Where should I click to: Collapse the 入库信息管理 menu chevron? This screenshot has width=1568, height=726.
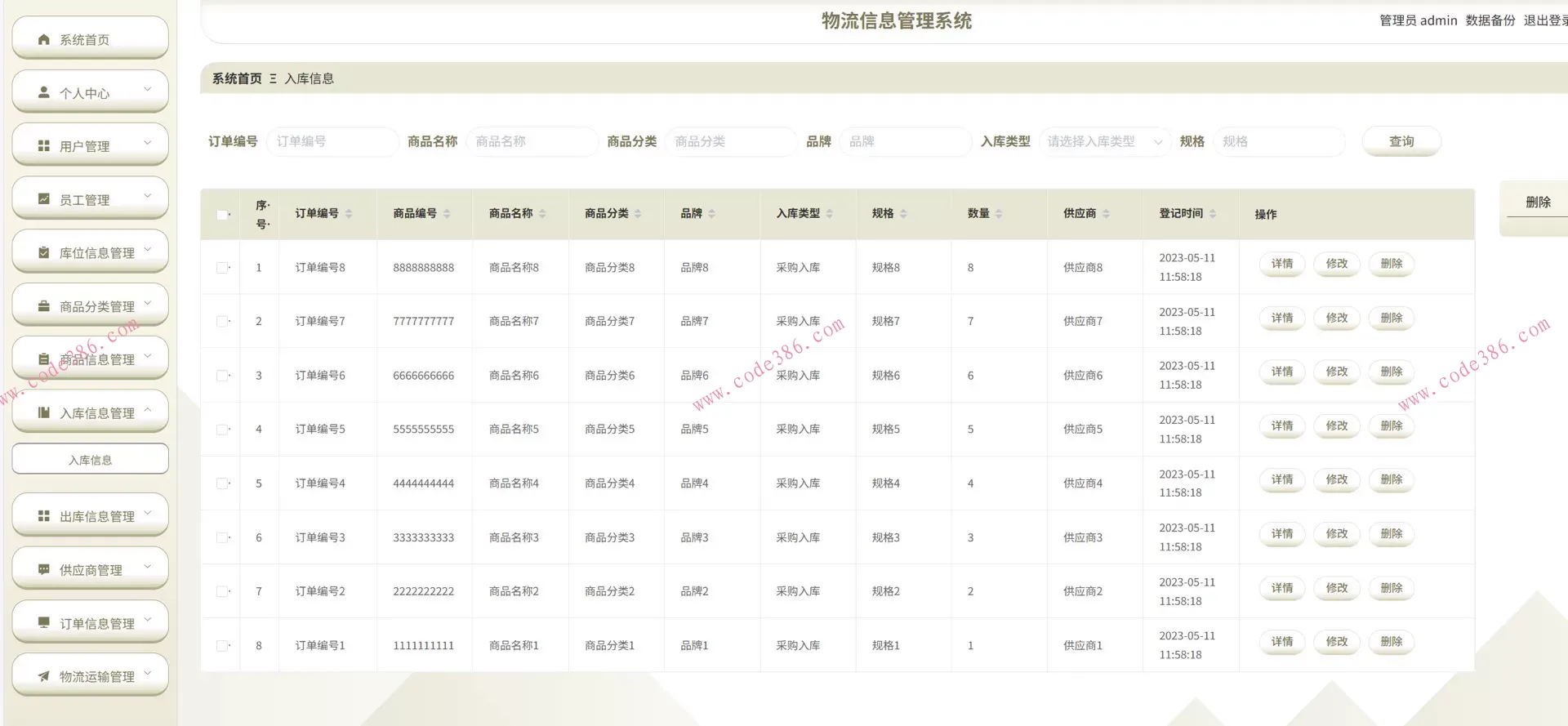[x=148, y=411]
